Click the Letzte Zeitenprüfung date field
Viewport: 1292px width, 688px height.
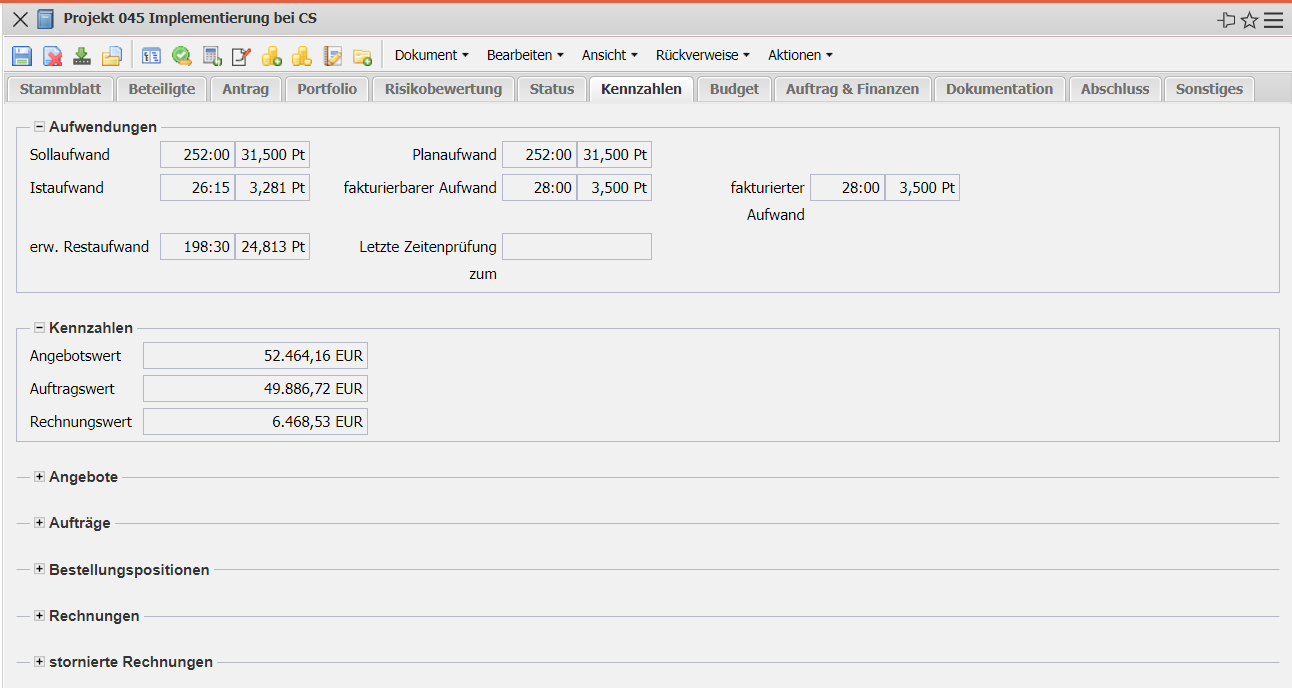pyautogui.click(x=576, y=247)
